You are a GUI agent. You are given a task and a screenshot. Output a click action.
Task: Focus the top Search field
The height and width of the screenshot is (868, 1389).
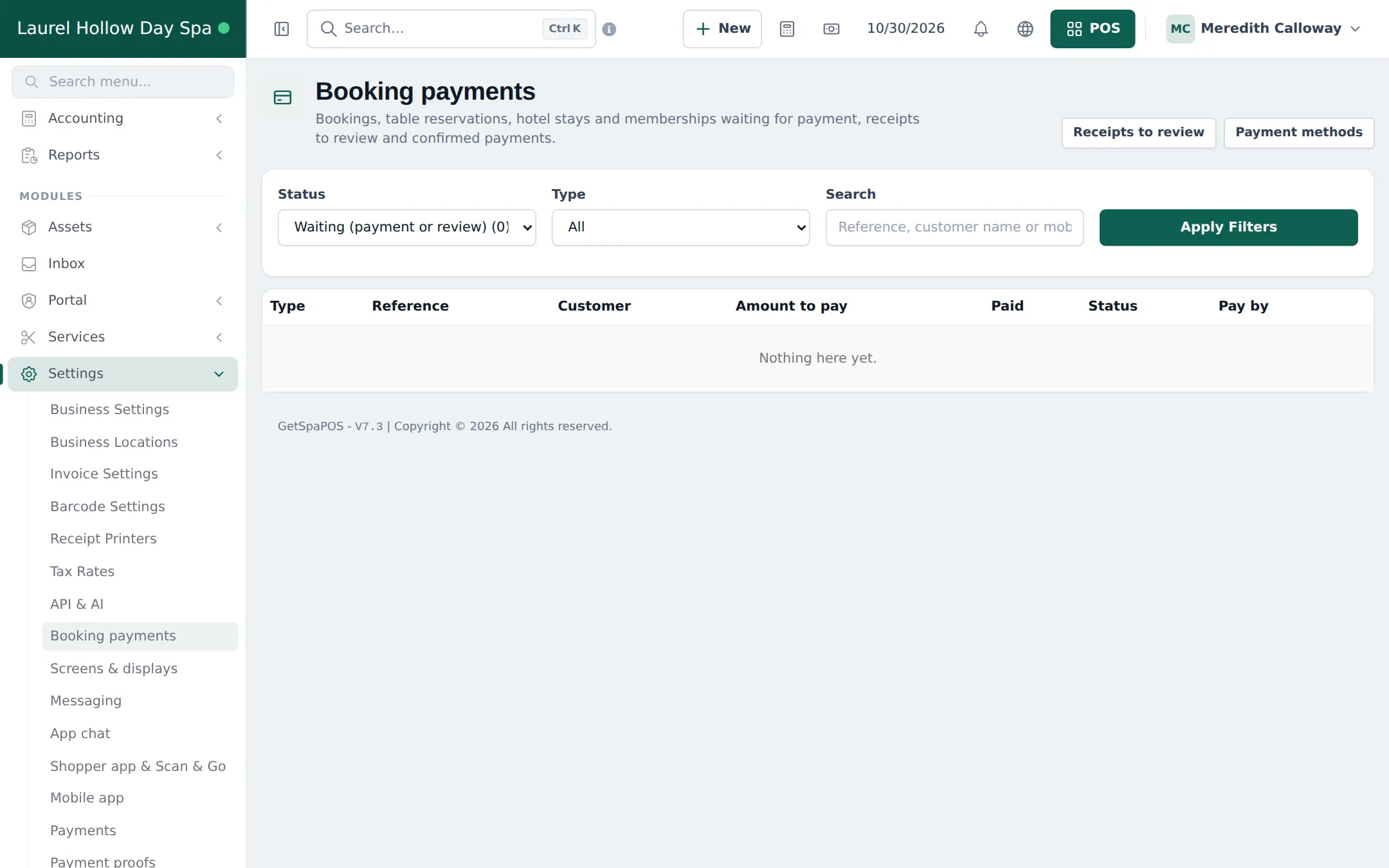click(x=451, y=29)
